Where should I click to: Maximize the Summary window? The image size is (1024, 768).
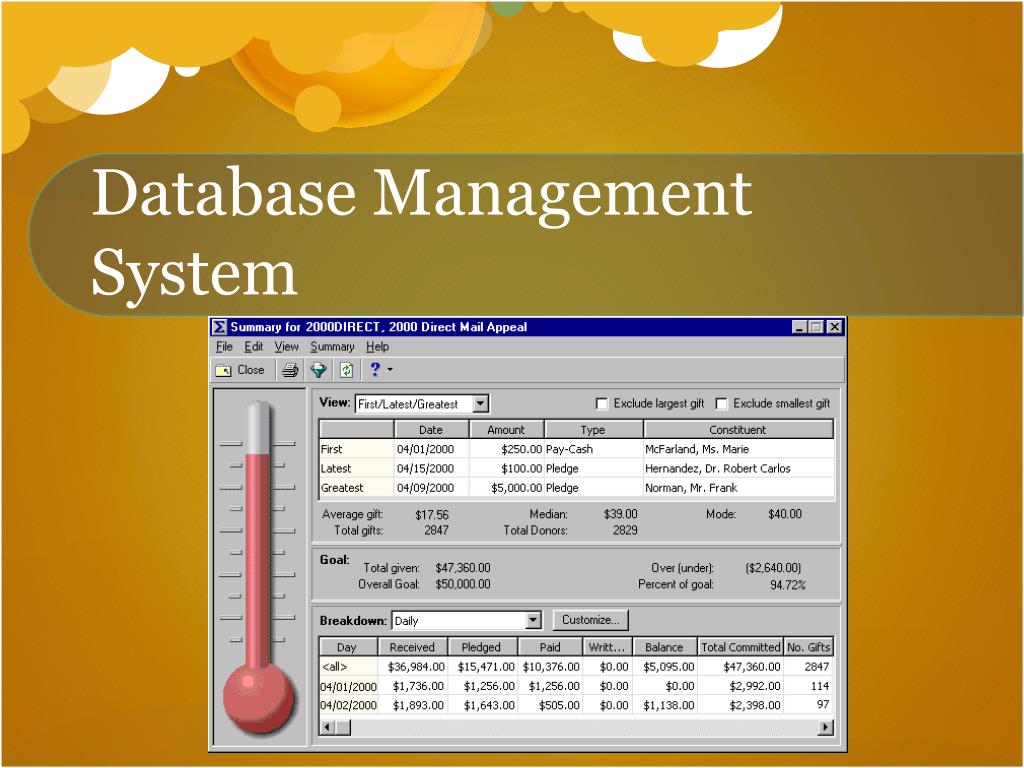[x=816, y=327]
